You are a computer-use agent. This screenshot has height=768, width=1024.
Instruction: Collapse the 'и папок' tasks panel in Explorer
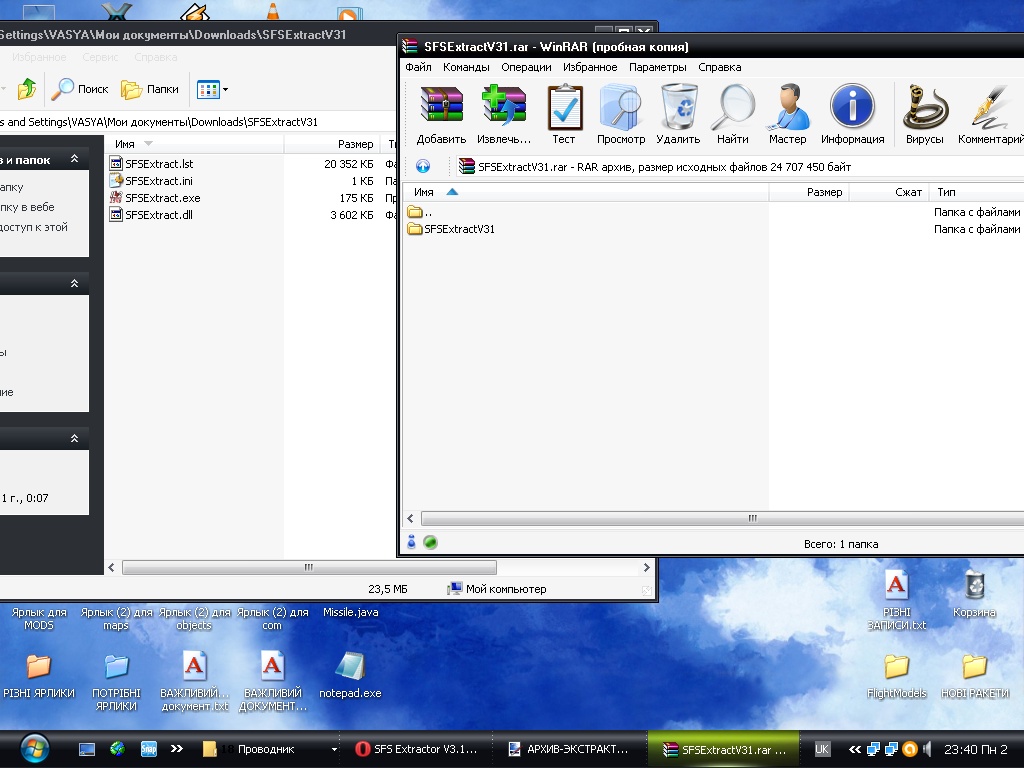coord(74,159)
